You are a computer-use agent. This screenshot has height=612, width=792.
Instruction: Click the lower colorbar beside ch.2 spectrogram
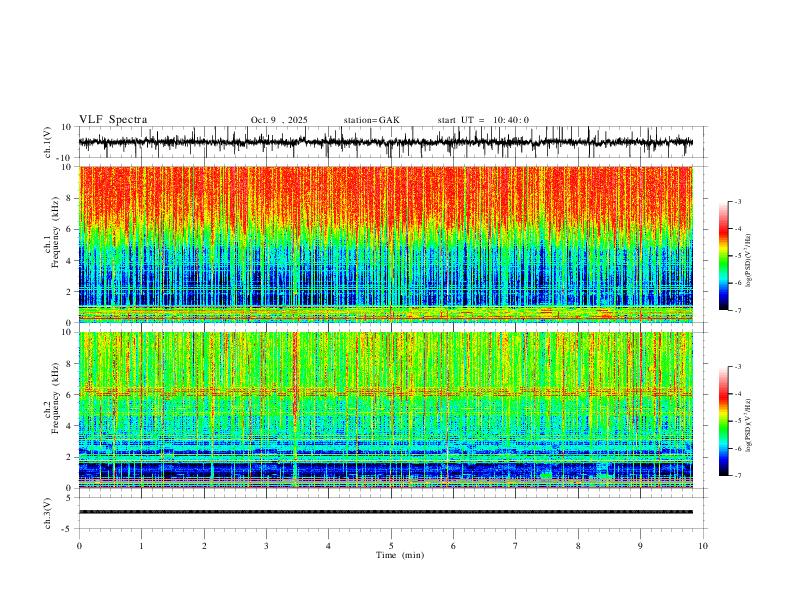point(723,421)
